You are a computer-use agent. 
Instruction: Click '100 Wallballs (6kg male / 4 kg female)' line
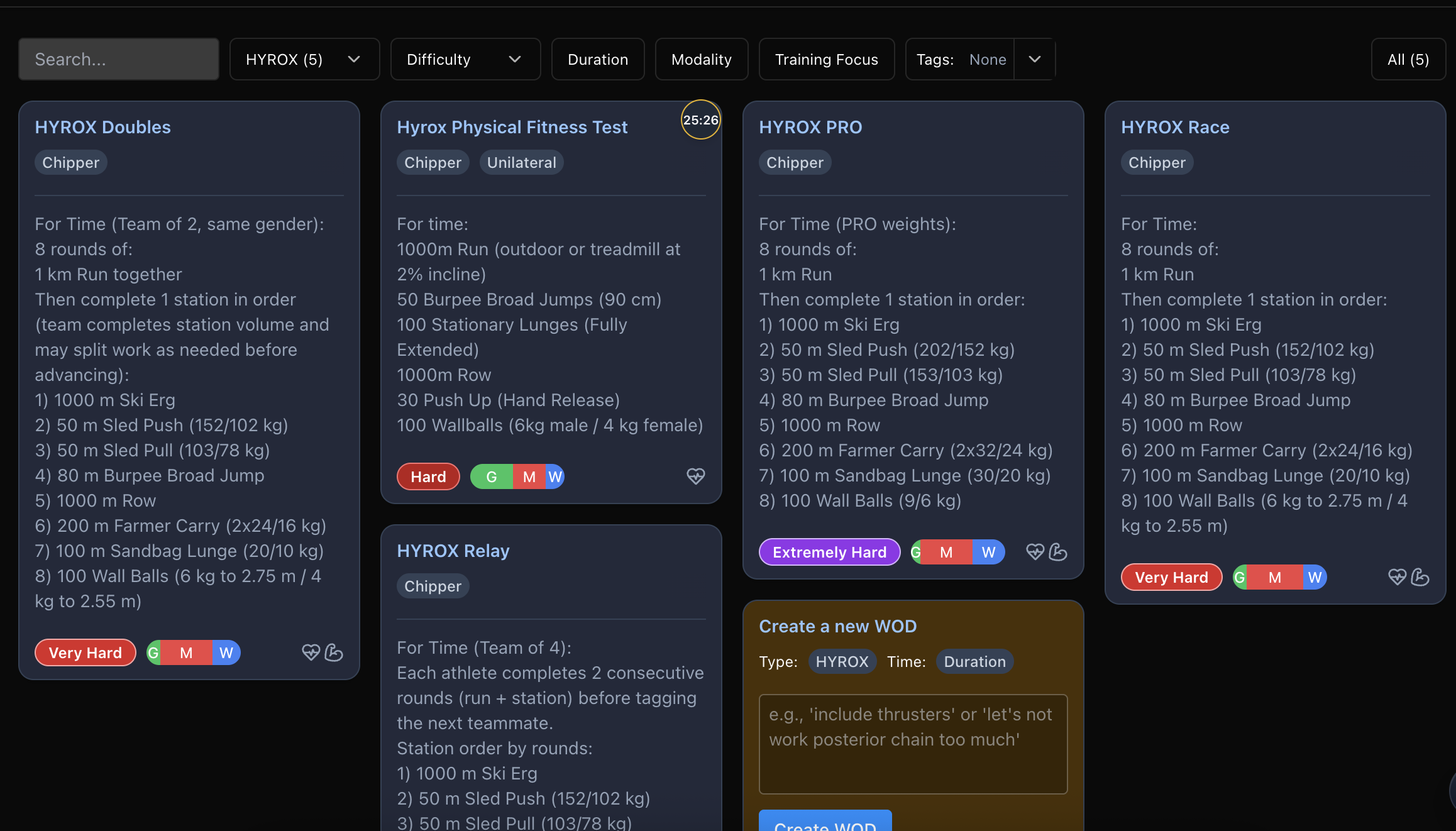pos(549,425)
